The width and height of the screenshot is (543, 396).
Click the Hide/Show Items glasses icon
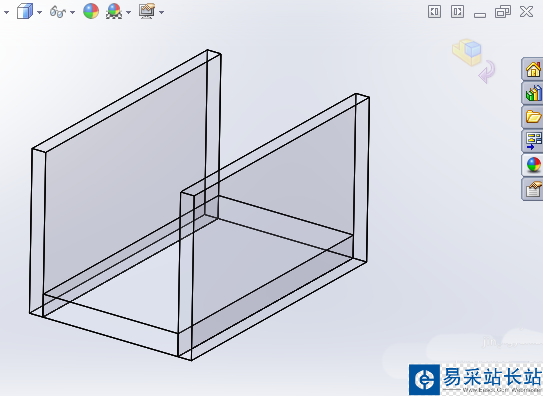click(x=57, y=12)
